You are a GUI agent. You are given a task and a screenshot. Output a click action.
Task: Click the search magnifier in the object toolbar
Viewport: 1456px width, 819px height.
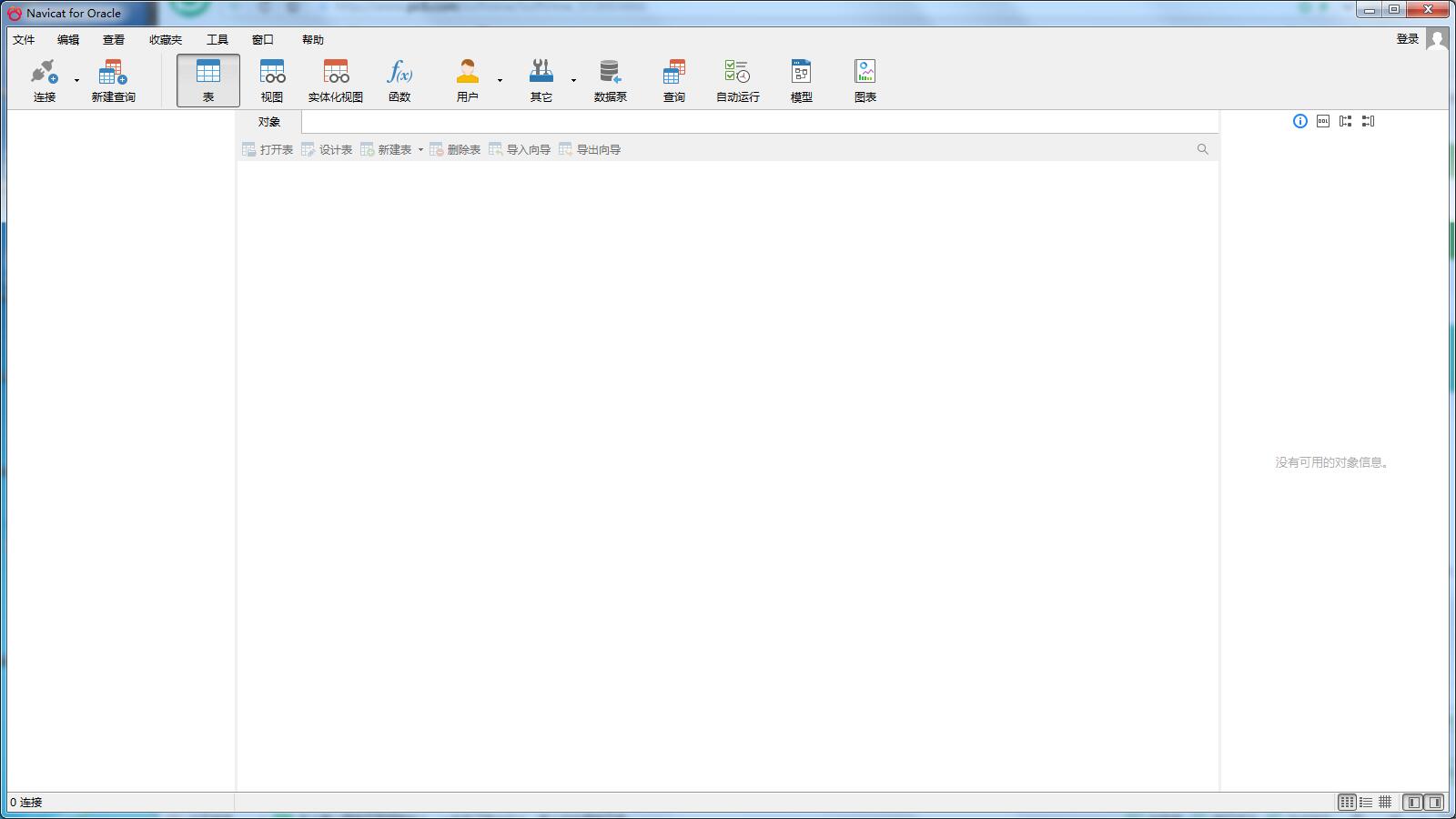(1203, 149)
